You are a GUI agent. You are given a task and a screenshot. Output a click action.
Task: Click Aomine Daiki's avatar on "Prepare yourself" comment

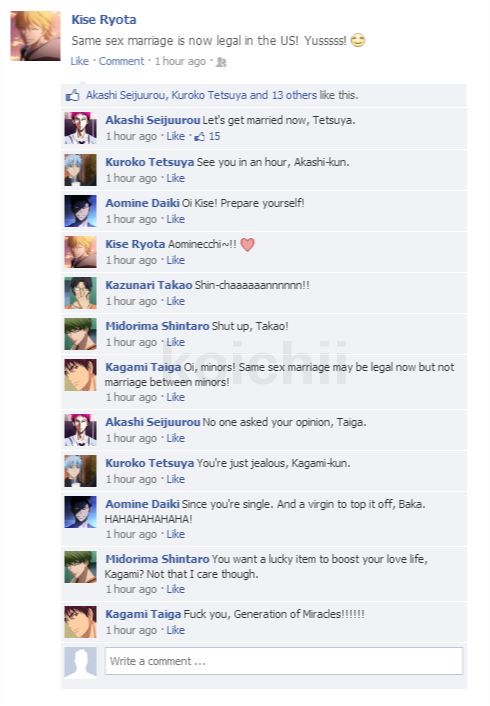80,211
